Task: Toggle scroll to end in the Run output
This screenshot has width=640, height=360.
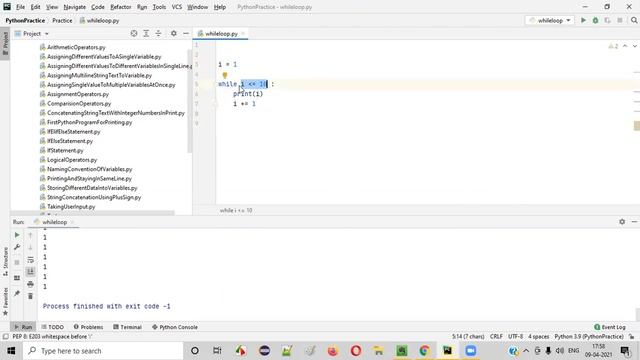Action: pyautogui.click(x=31, y=272)
